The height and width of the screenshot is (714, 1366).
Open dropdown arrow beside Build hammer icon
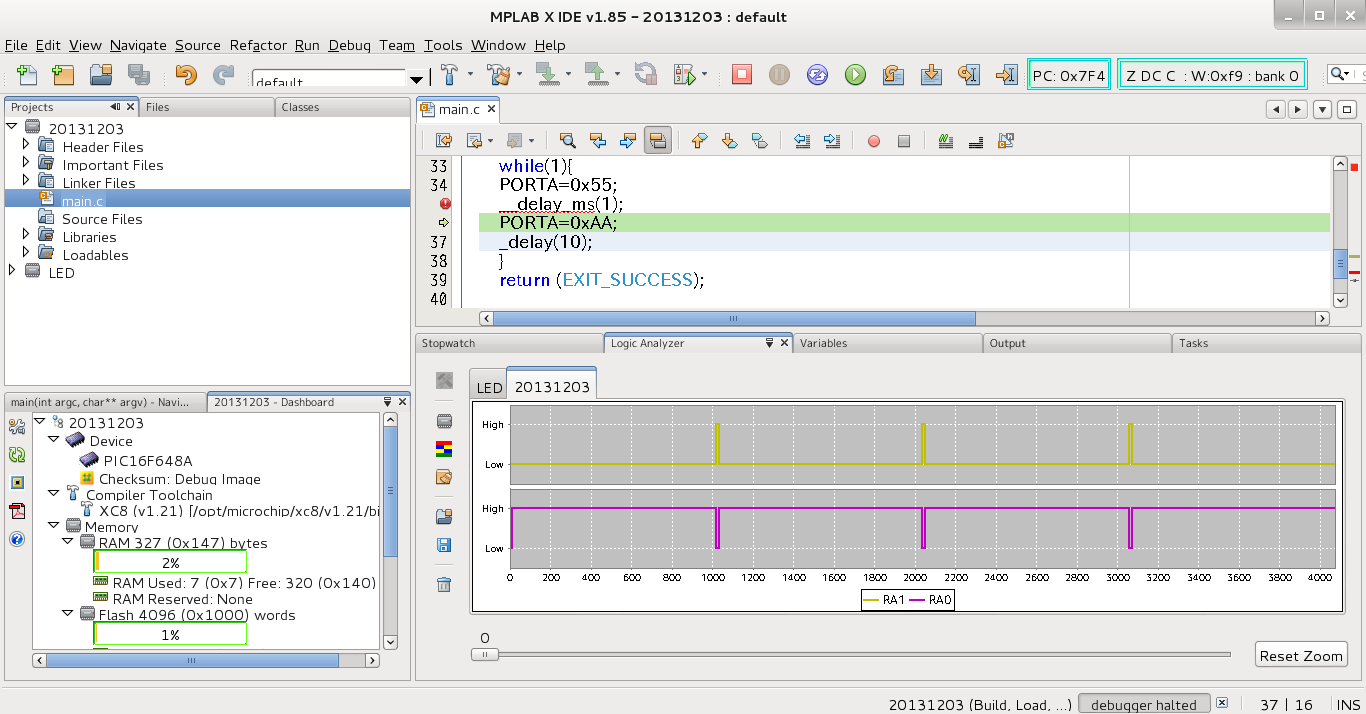(x=472, y=74)
